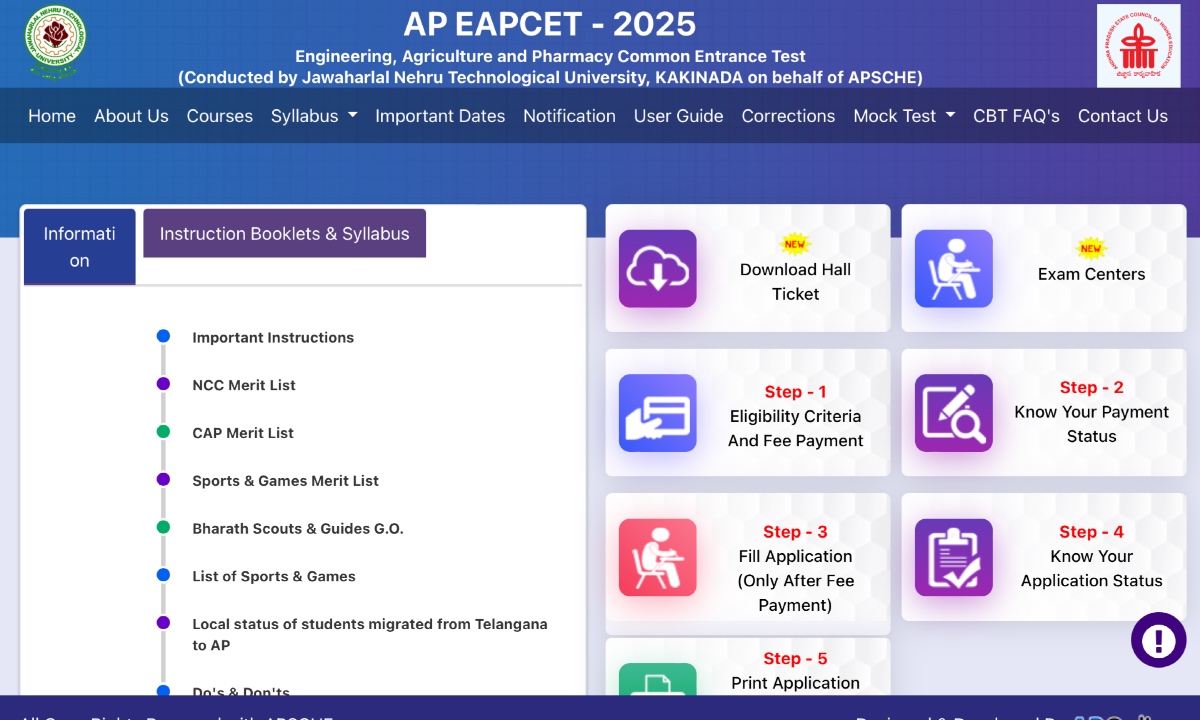1200x720 pixels.
Task: Click the green bullet beside CAP Merit List
Action: pyautogui.click(x=163, y=432)
